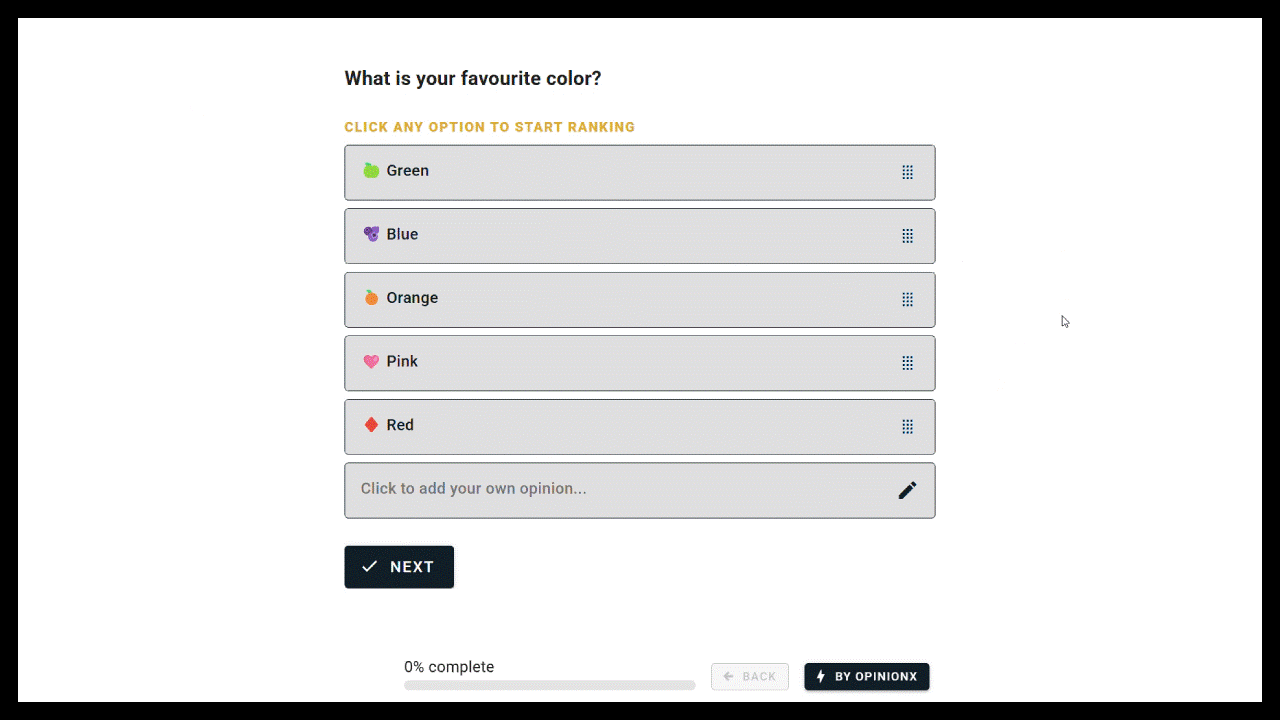The image size is (1280, 720).
Task: Click the orange fruit emoji icon
Action: pyautogui.click(x=371, y=298)
